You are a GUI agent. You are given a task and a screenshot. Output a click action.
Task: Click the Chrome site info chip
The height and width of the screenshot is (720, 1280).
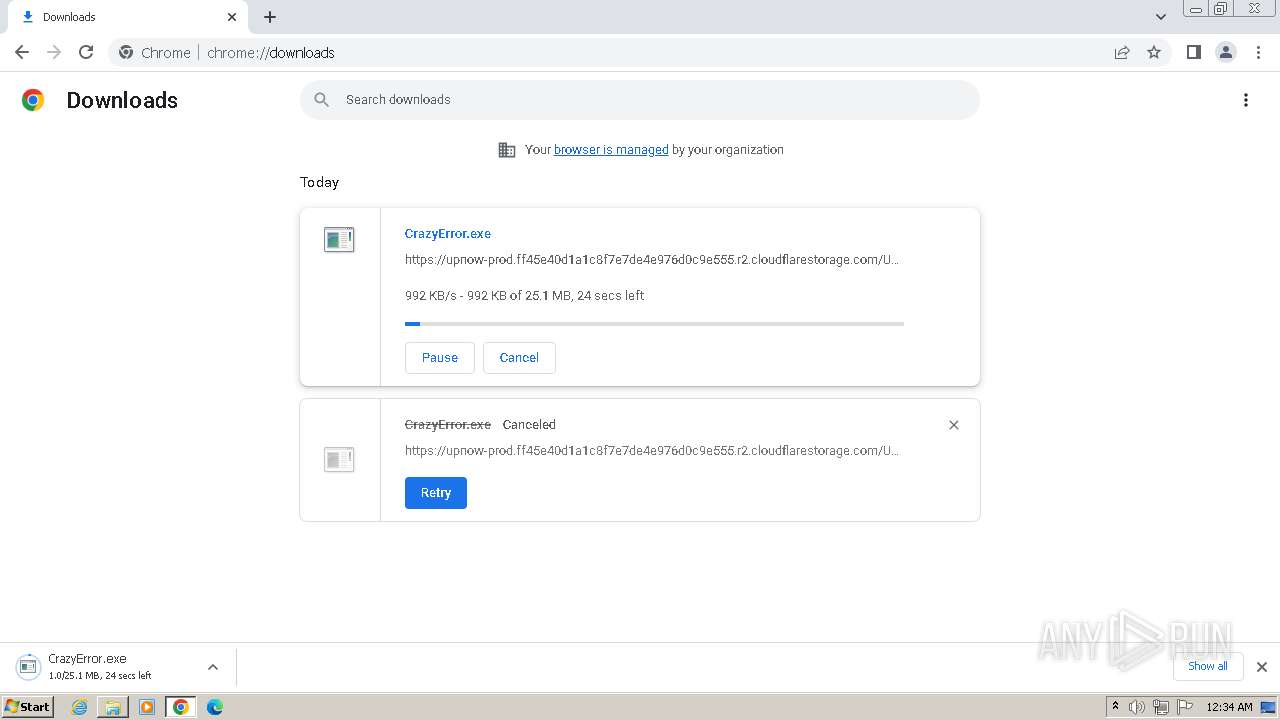155,53
